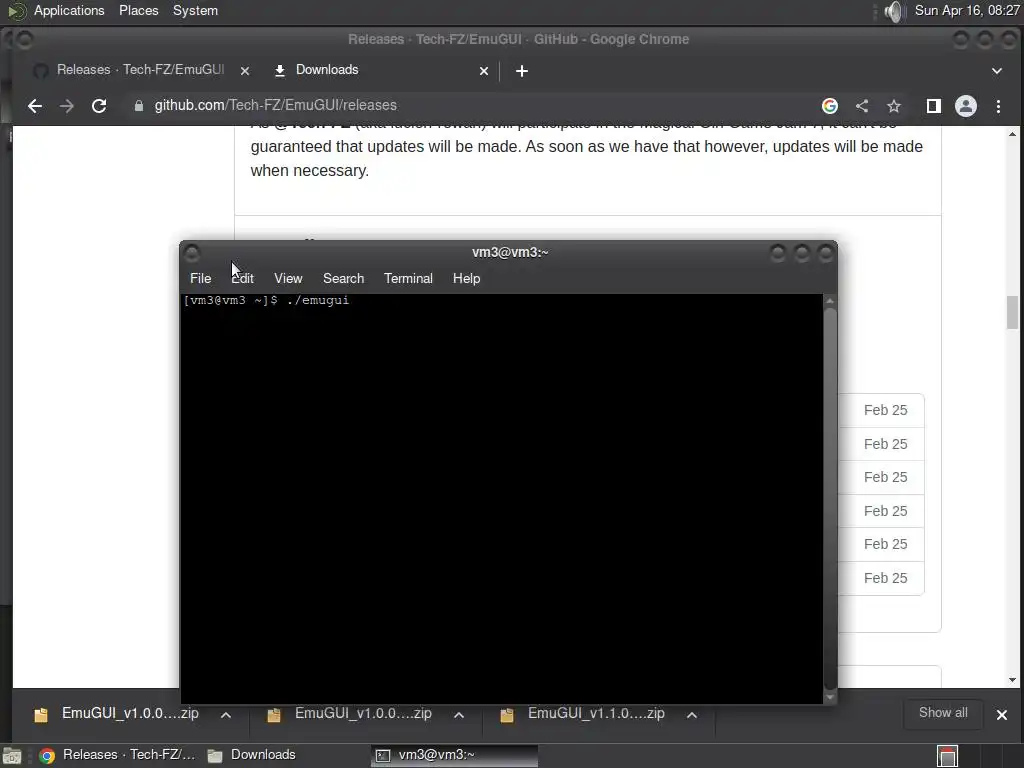Click the date and time clock
Image resolution: width=1024 pixels, height=768 pixels.
(967, 10)
